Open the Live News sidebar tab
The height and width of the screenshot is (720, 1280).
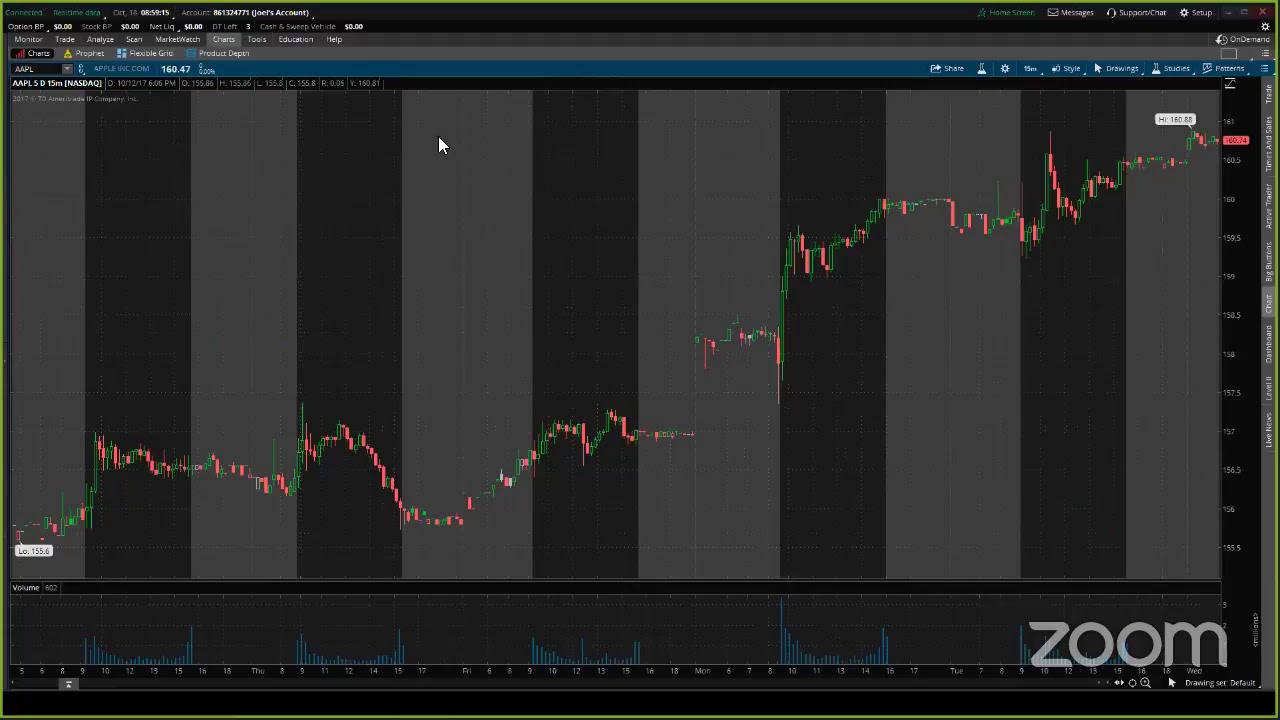pyautogui.click(x=1269, y=429)
